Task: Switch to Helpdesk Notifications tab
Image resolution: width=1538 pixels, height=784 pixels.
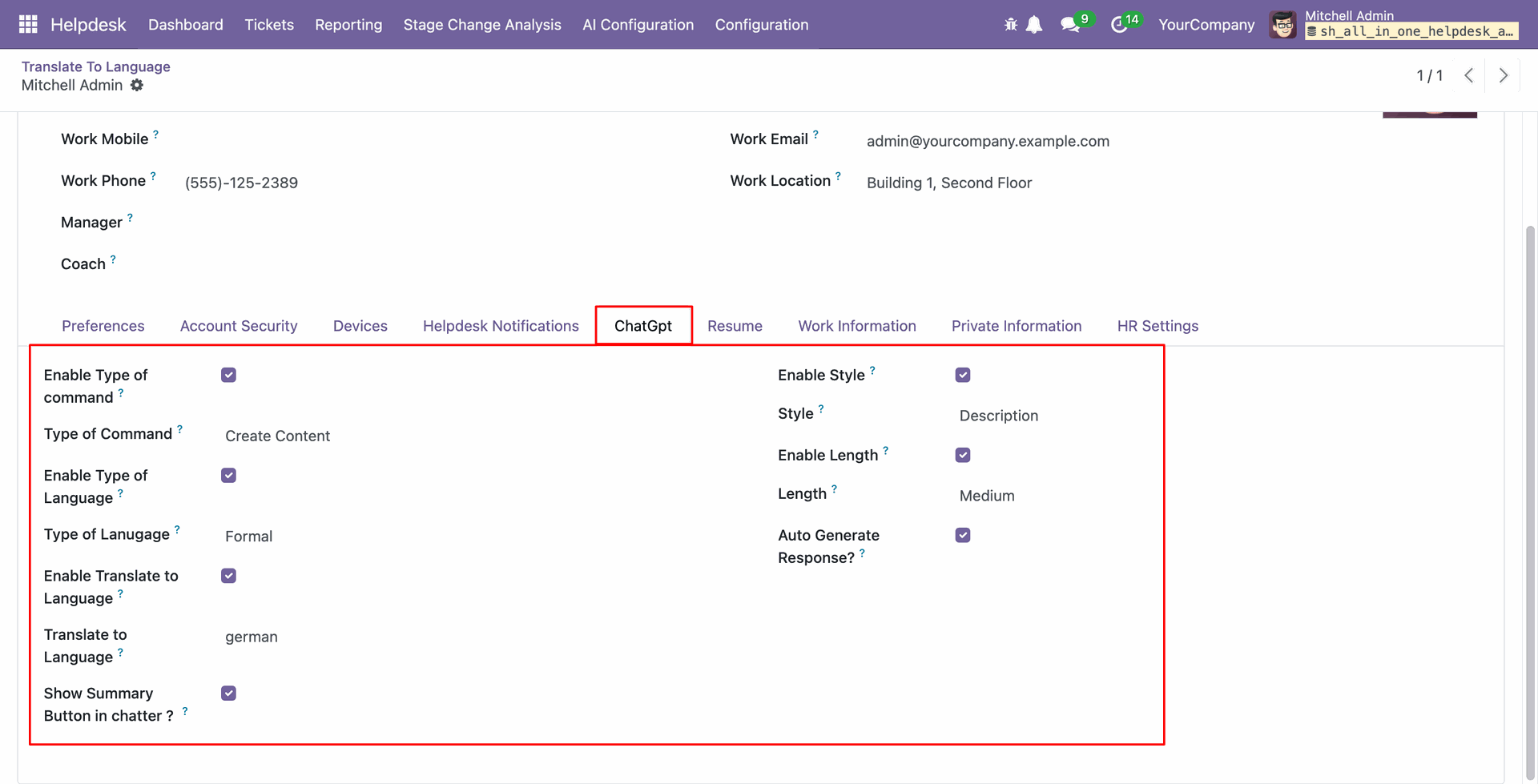Action: (501, 326)
